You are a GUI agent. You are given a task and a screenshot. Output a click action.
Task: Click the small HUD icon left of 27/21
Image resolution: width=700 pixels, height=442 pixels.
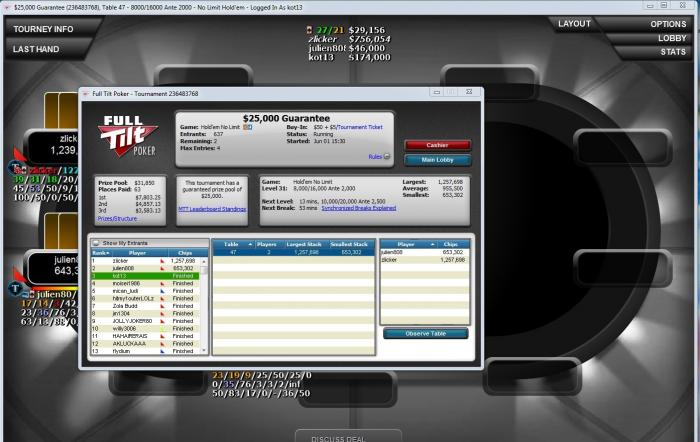click(x=309, y=30)
